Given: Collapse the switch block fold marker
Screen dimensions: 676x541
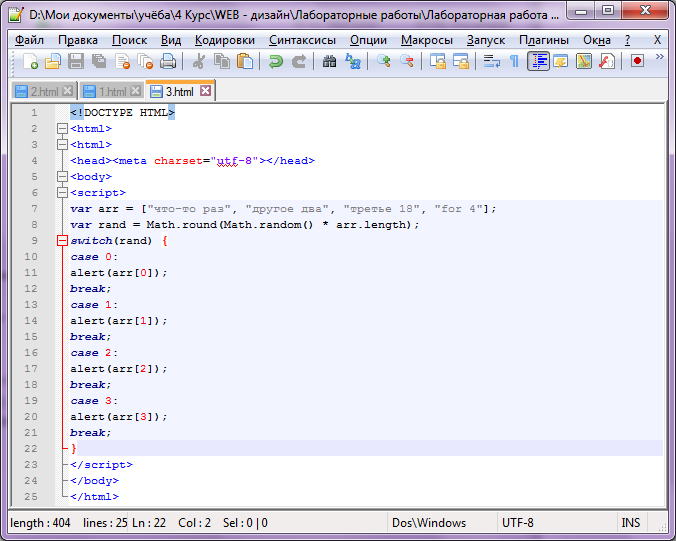Looking at the screenshot, I should coord(63,241).
